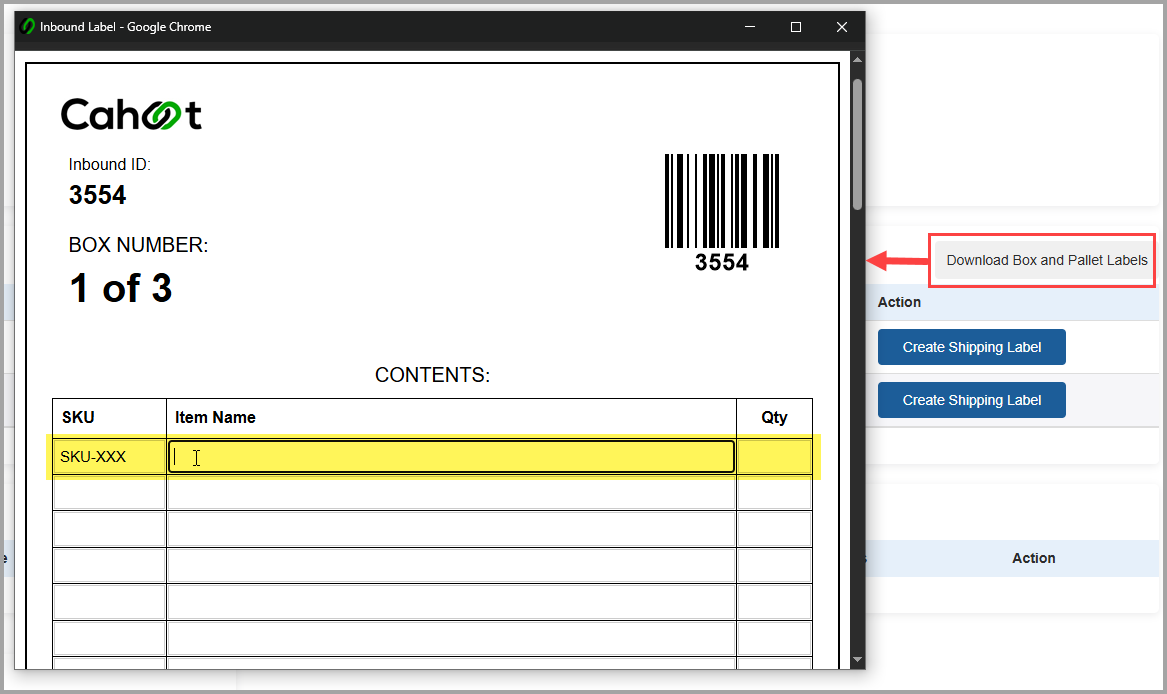
Task: Click the upper Action column header in the background page
Action: coord(899,302)
